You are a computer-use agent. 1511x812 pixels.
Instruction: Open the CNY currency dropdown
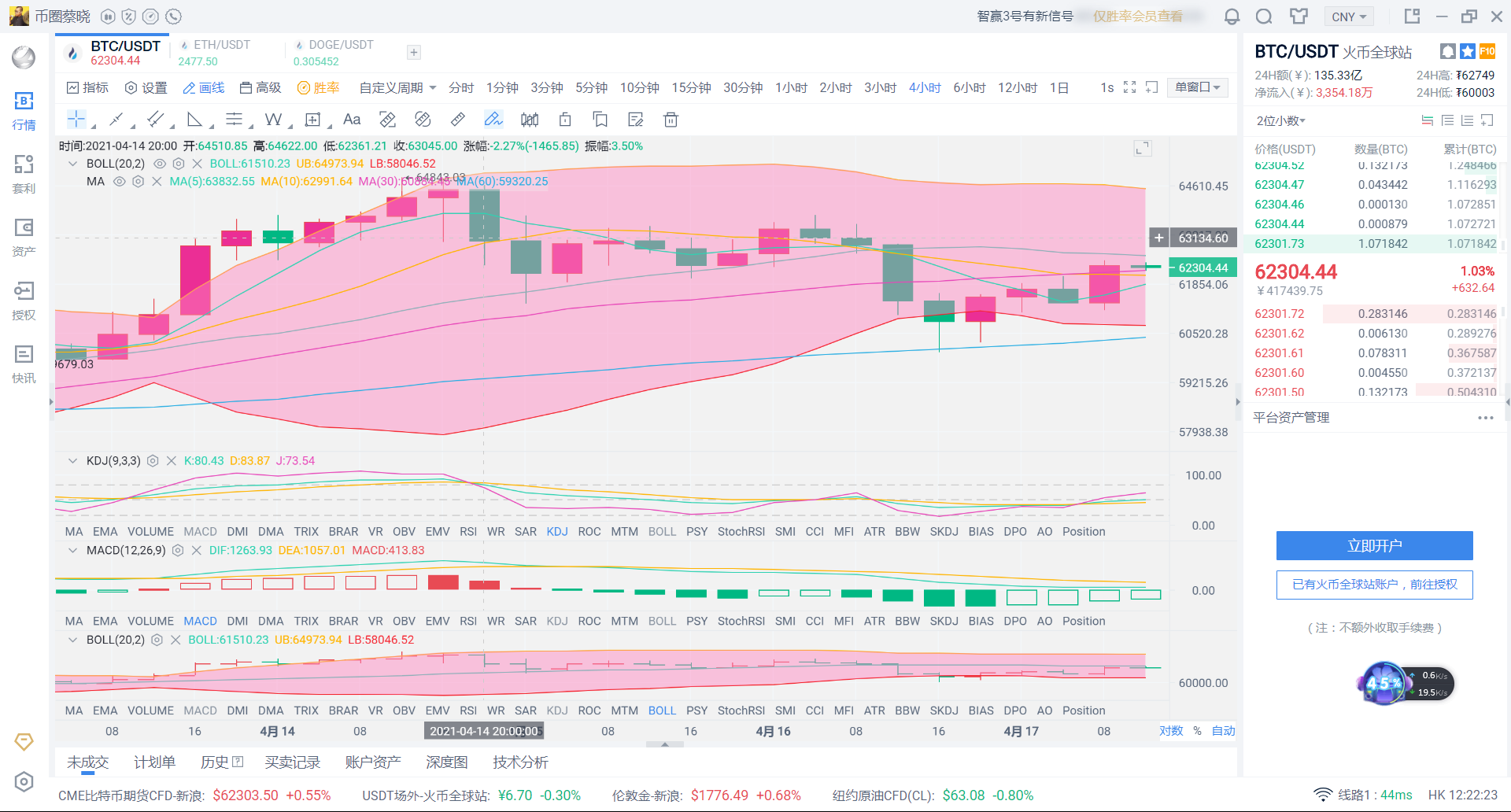[x=1349, y=17]
